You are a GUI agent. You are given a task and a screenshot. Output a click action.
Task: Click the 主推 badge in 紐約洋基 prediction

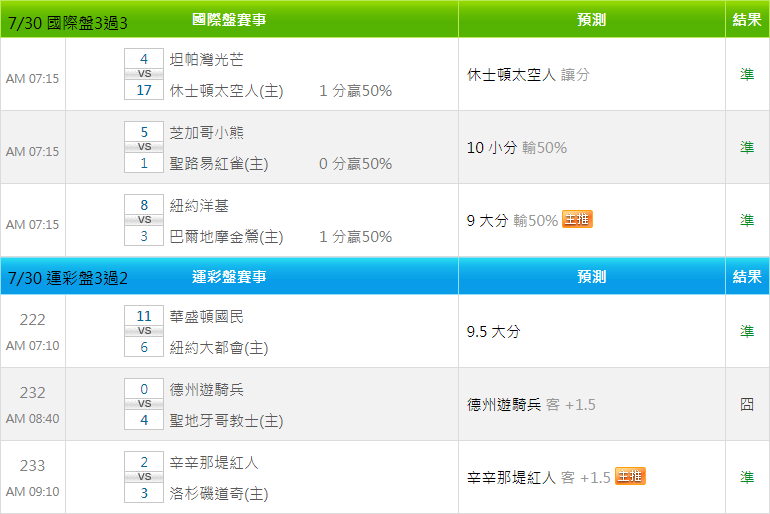click(x=577, y=219)
